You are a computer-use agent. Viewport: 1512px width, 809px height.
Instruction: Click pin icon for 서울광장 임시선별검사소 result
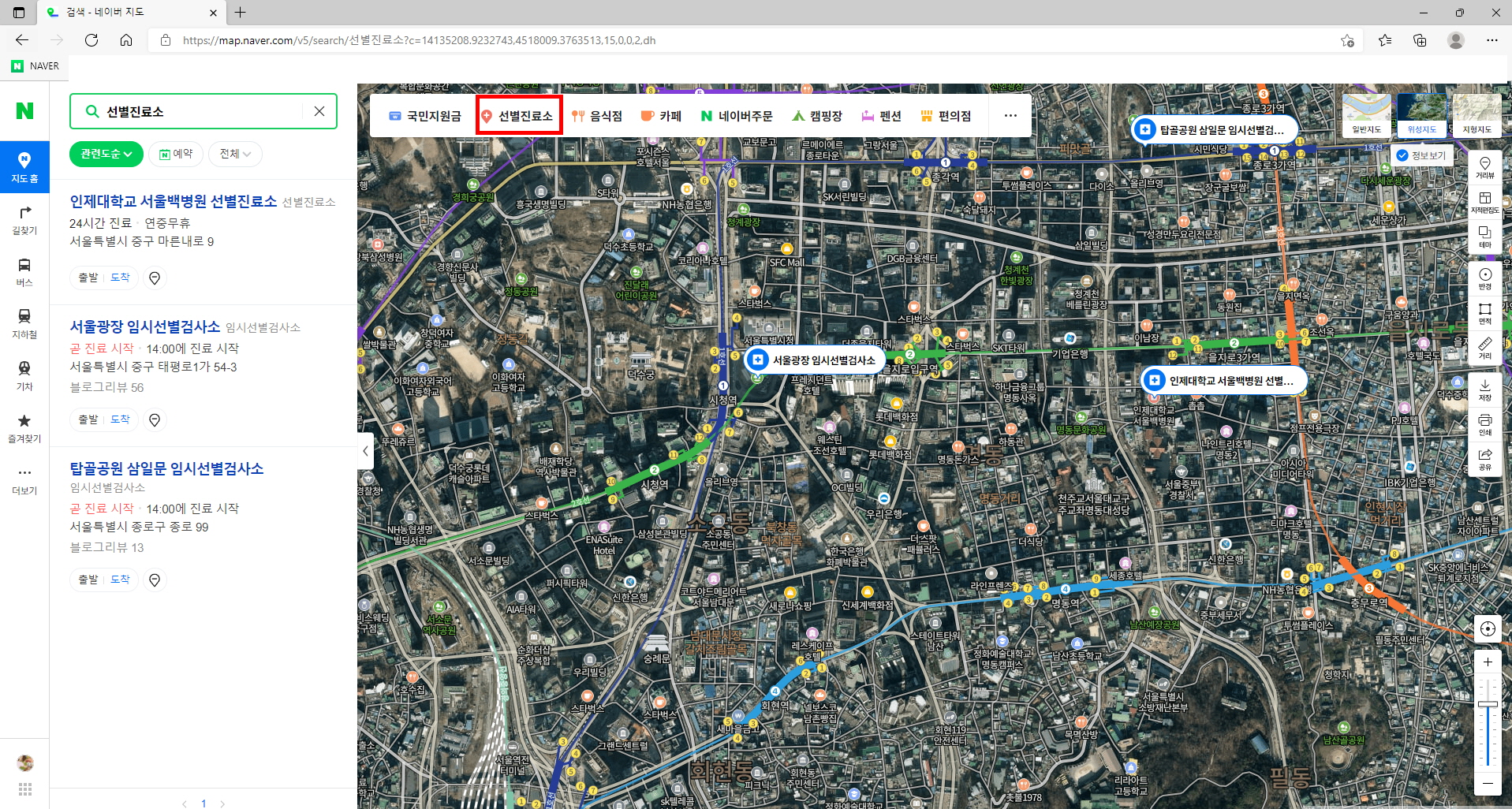coord(155,420)
